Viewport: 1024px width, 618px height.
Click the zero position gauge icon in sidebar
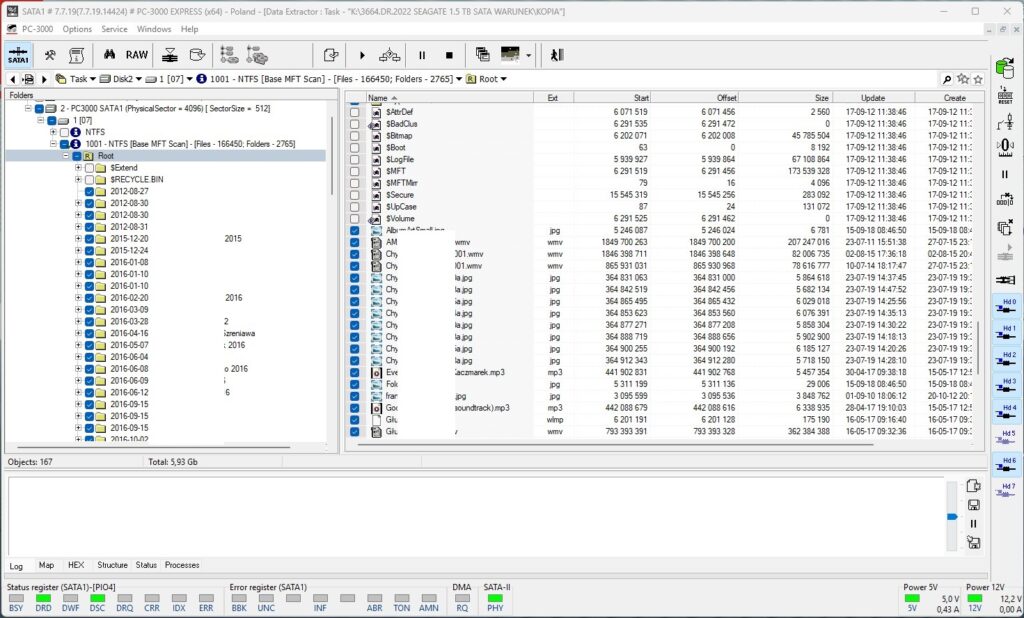(1005, 147)
